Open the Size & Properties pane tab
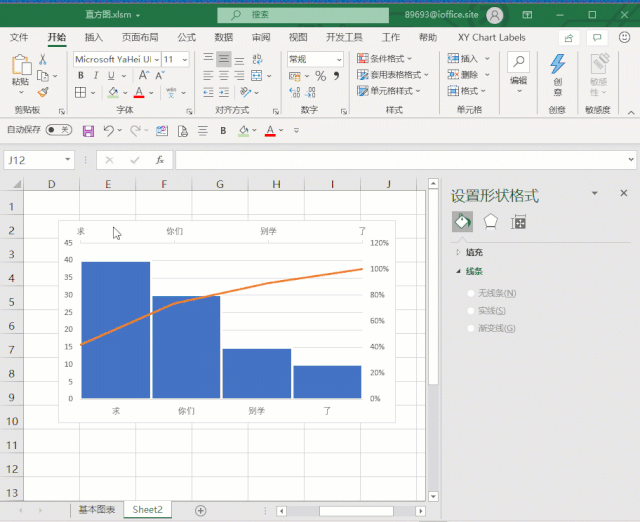 518,222
